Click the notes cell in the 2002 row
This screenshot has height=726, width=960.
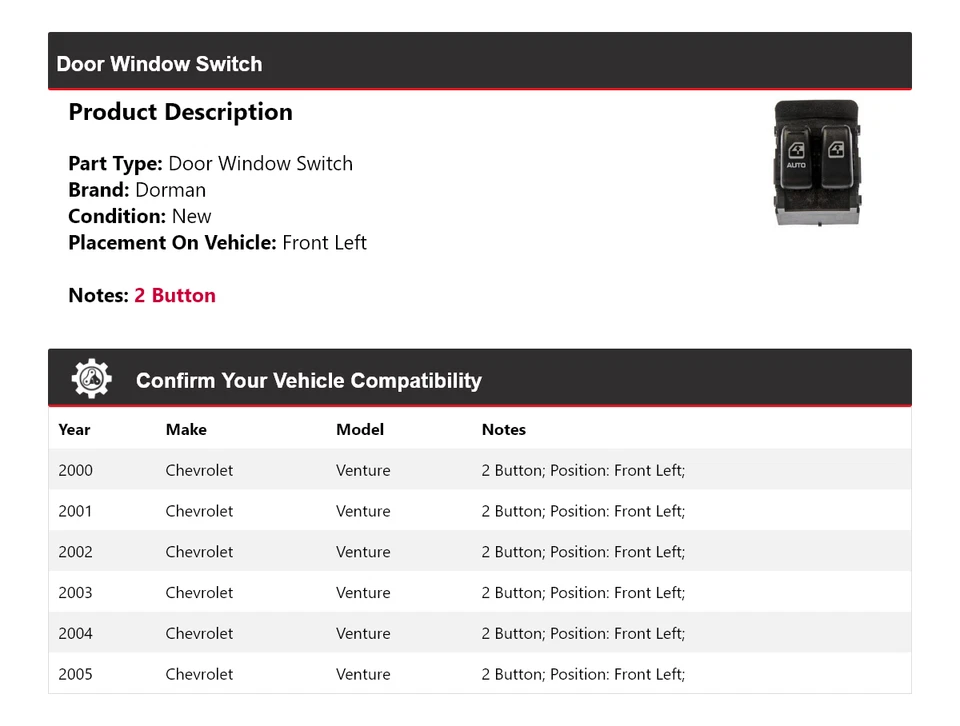583,552
